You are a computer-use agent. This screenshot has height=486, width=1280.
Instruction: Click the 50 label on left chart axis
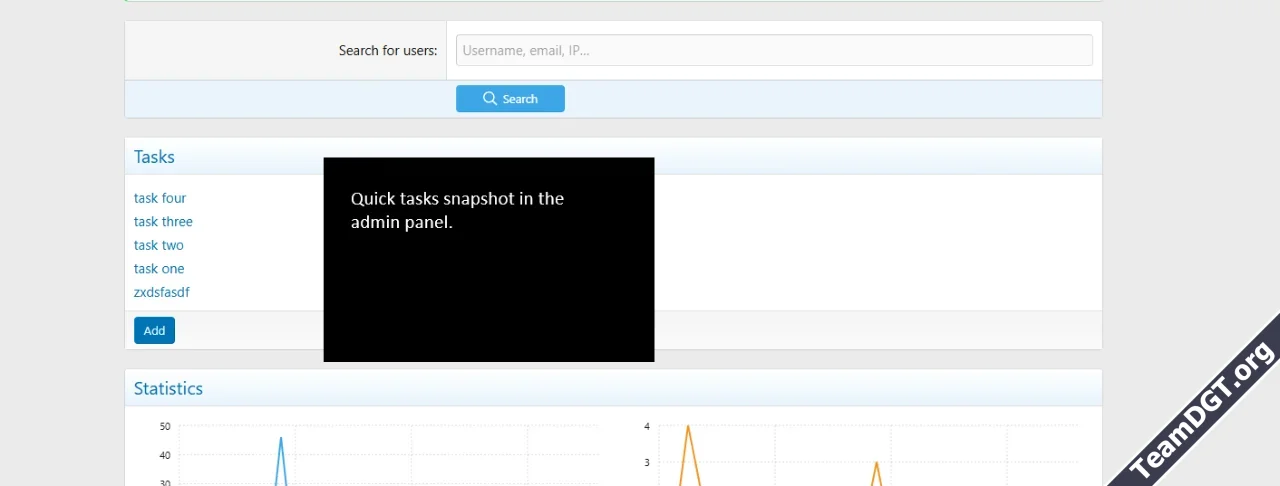click(165, 427)
